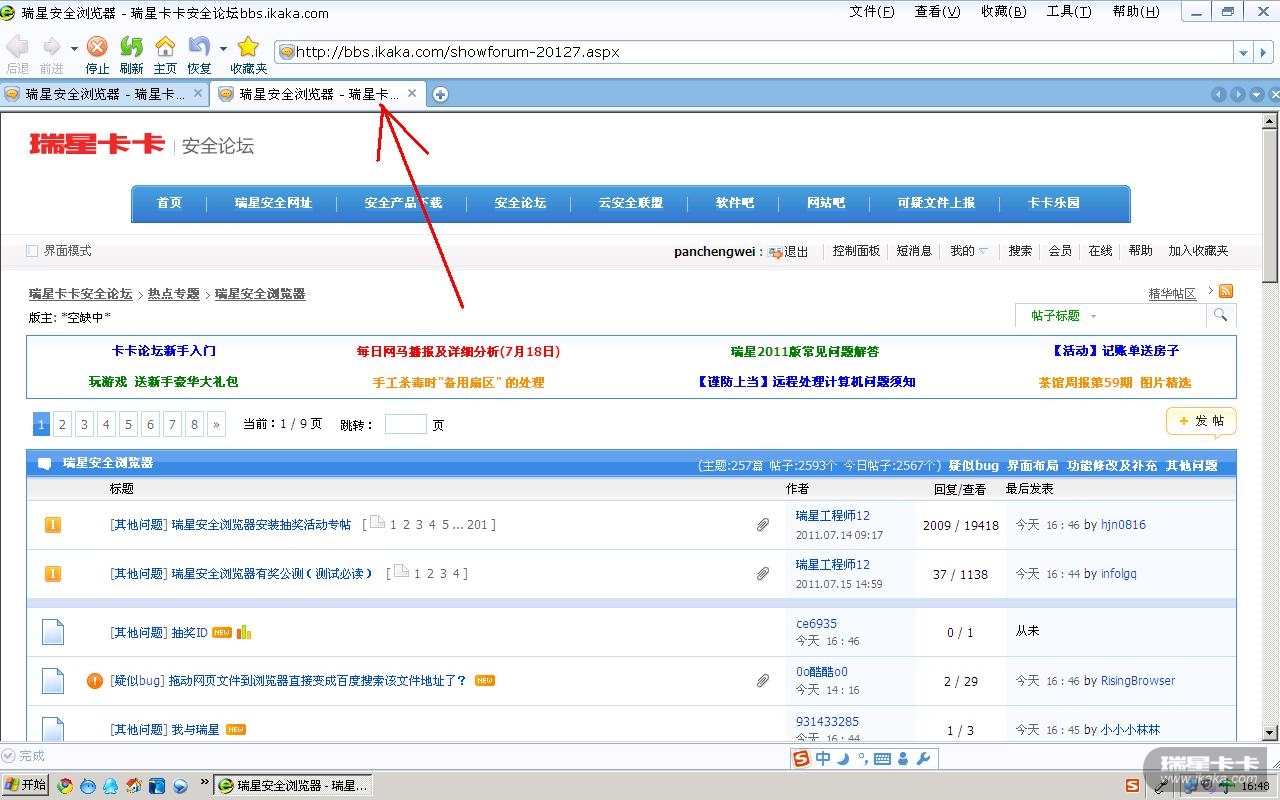The width and height of the screenshot is (1280, 800).
Task: Open the 帮助(H) menu
Action: point(1136,12)
